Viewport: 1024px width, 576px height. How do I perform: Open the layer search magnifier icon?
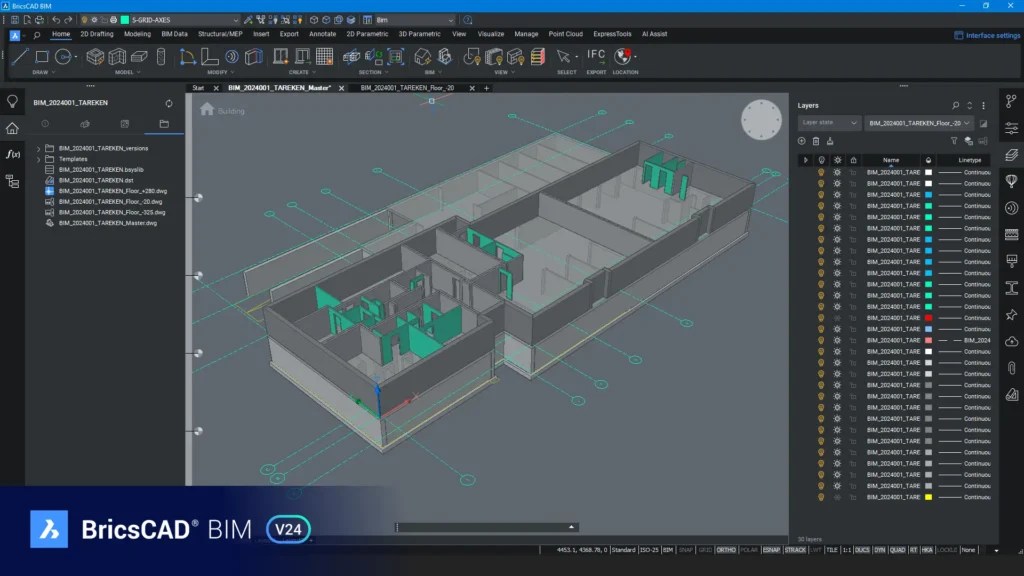[x=955, y=105]
